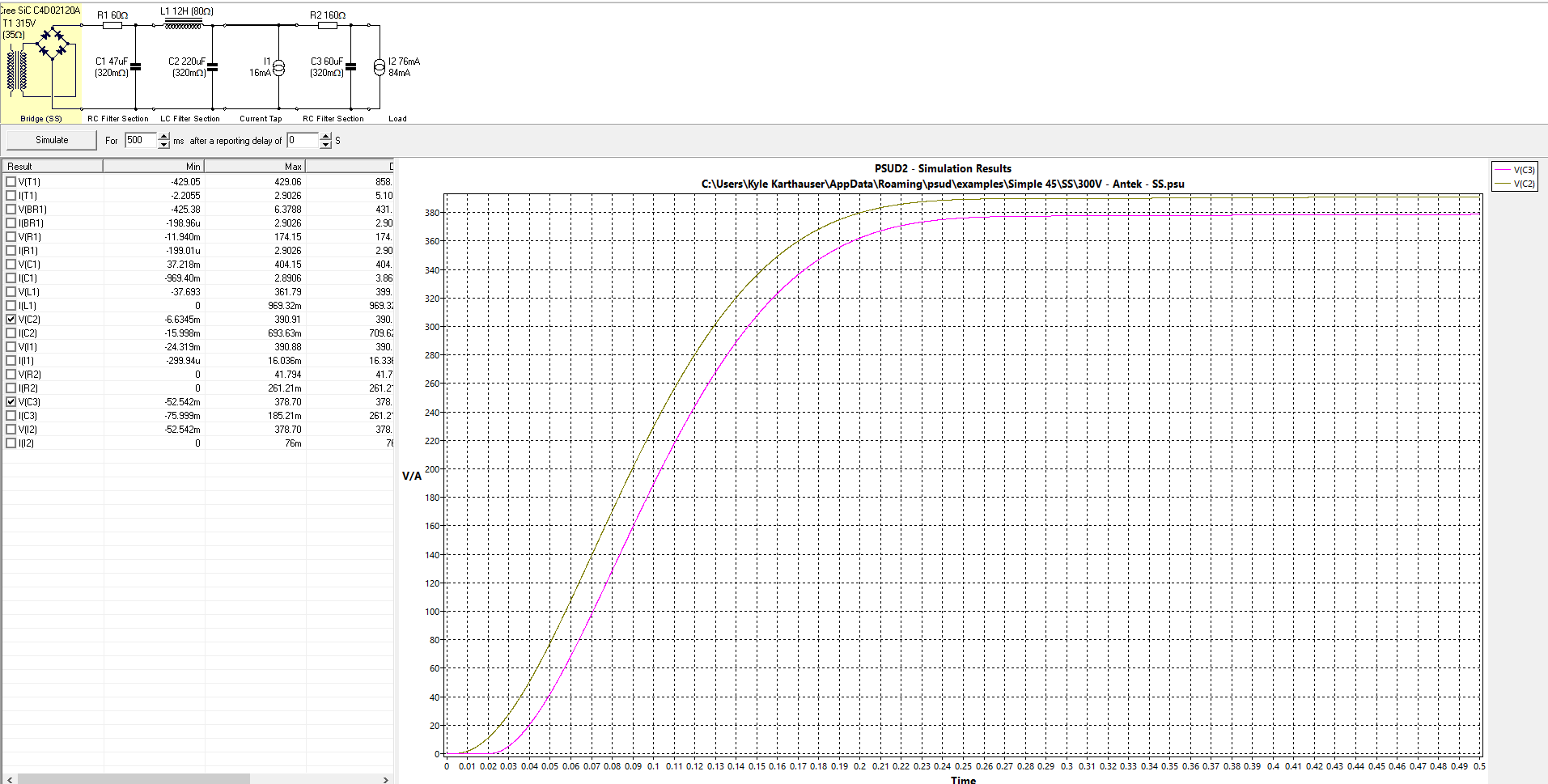Uncheck the V(C3) trace checkbox
This screenshot has width=1548, height=784.
11,402
